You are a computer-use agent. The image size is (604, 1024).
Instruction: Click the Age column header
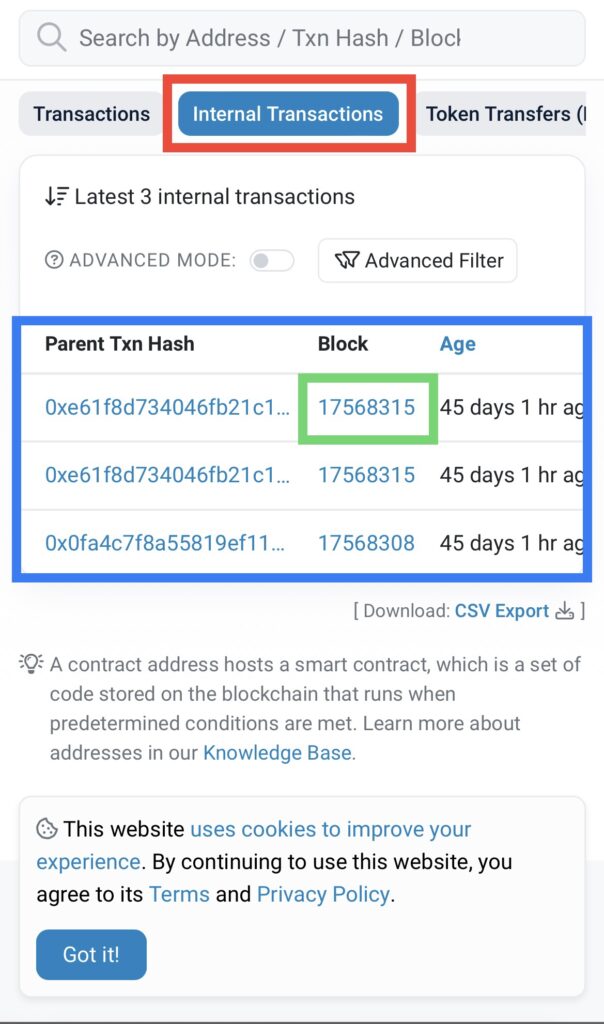point(457,344)
